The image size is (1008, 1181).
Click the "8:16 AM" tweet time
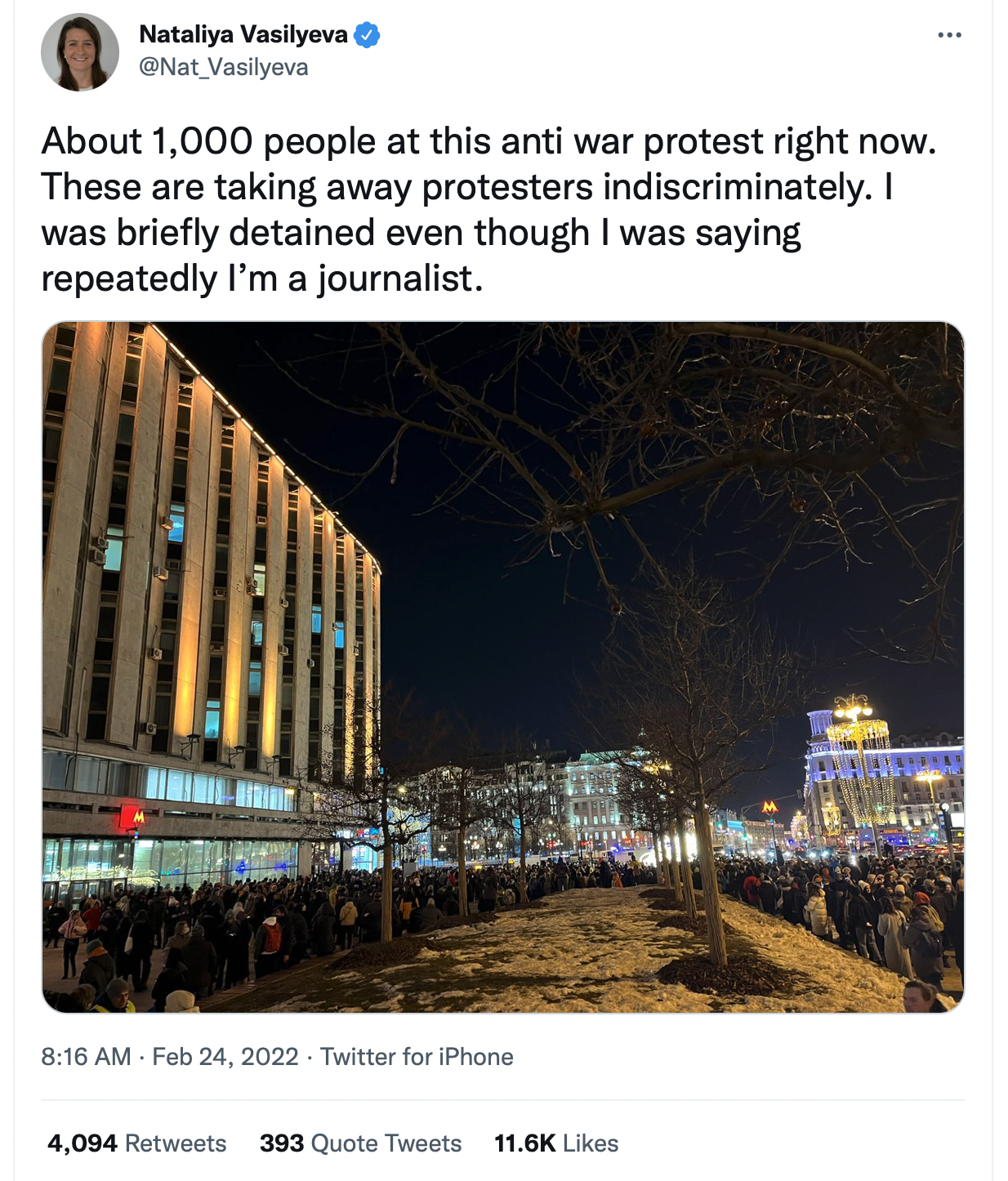(86, 1057)
